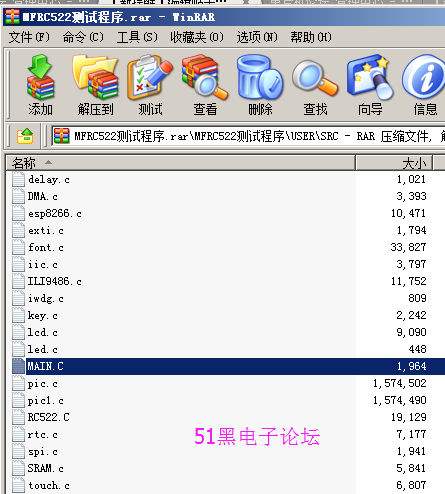Click size value 33,827 of font.c
The width and height of the screenshot is (445, 494).
coord(408,247)
